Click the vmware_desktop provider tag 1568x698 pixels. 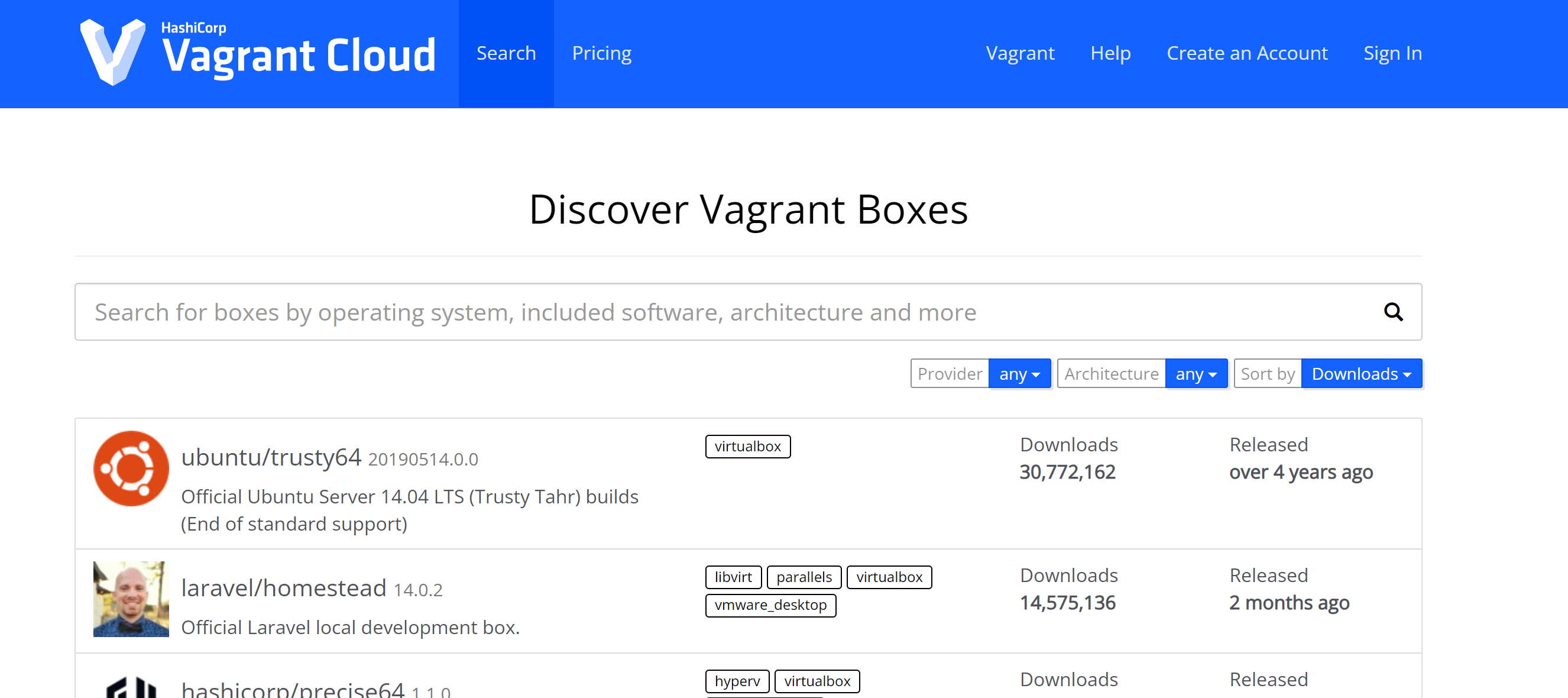[x=770, y=605]
